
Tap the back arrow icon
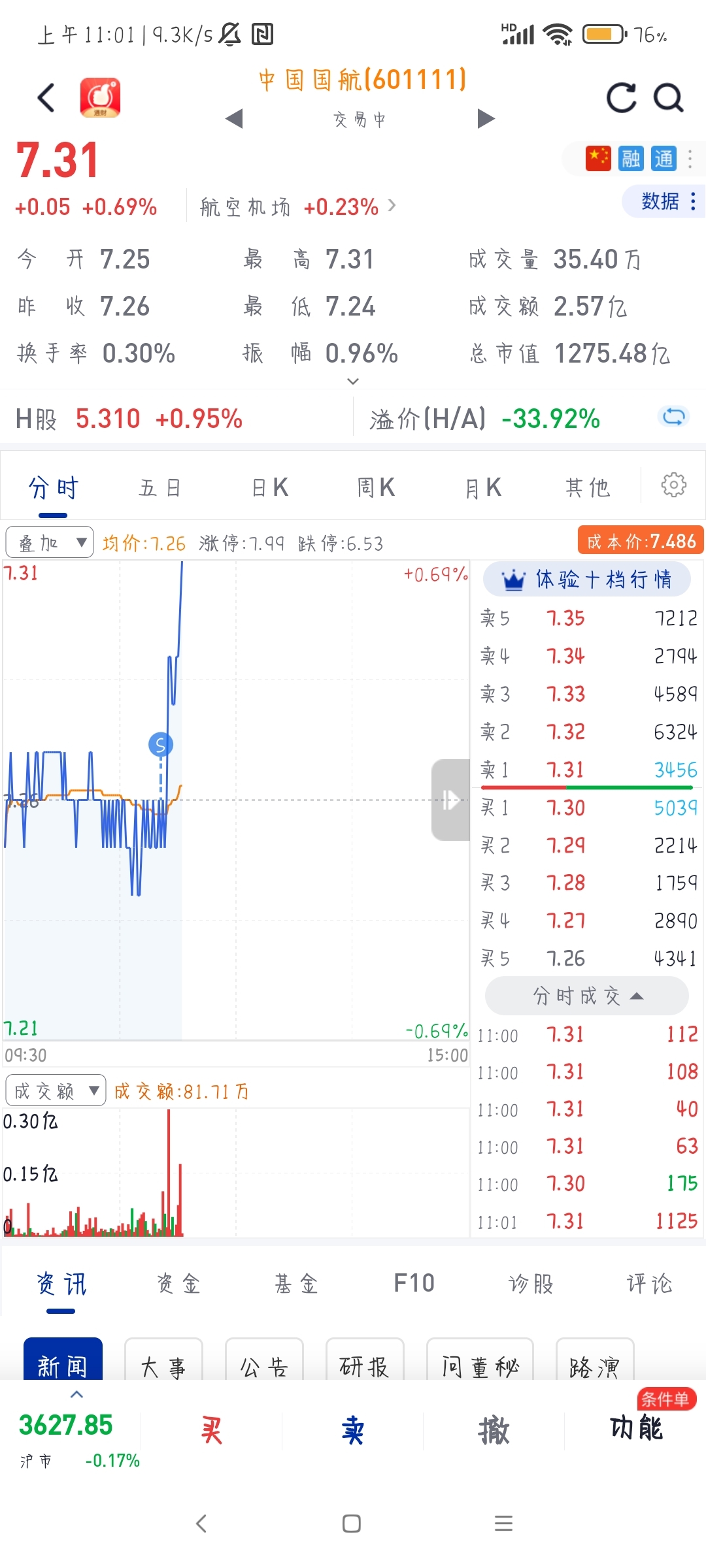point(46,98)
